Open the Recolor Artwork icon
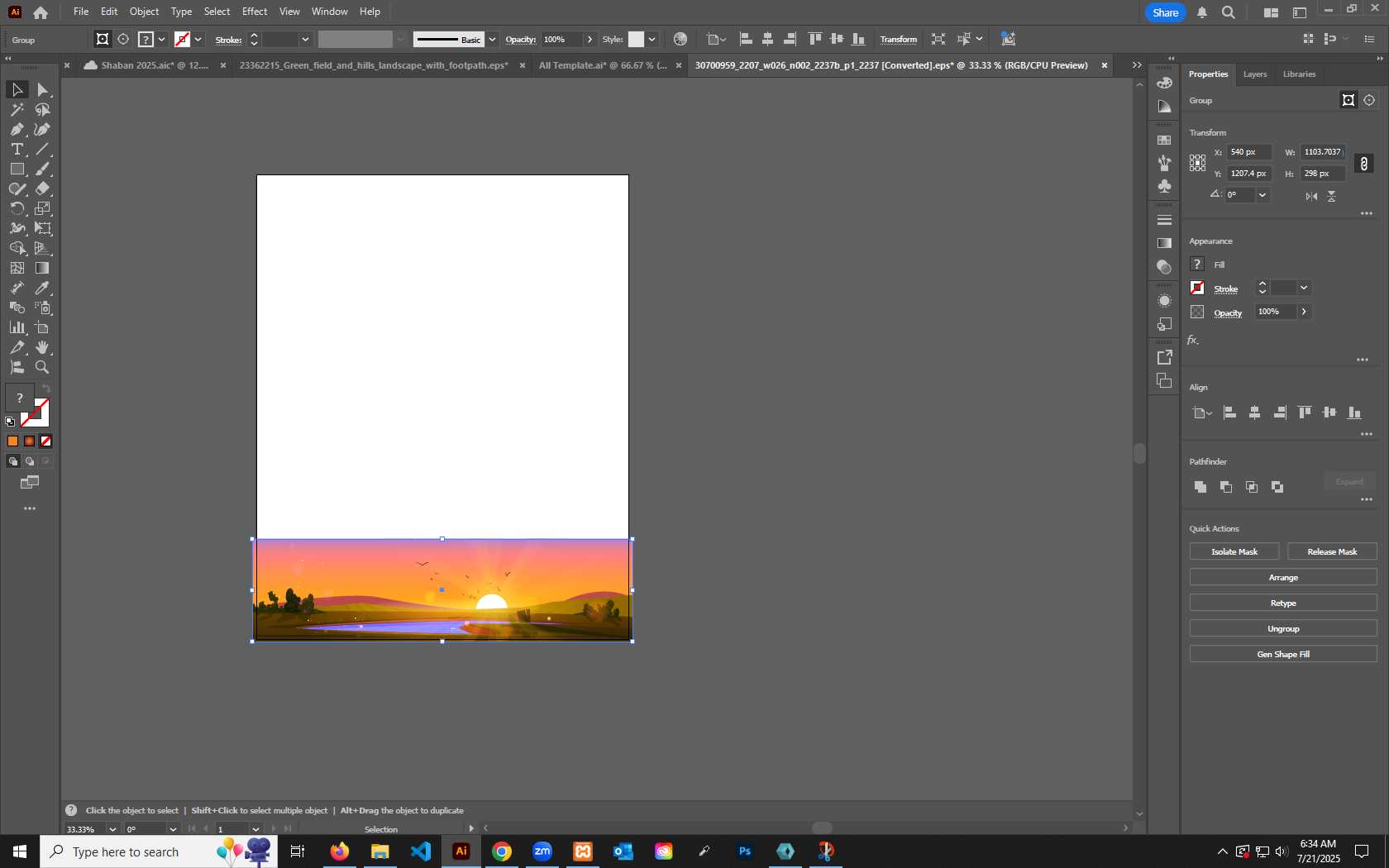The height and width of the screenshot is (868, 1389). (680, 39)
